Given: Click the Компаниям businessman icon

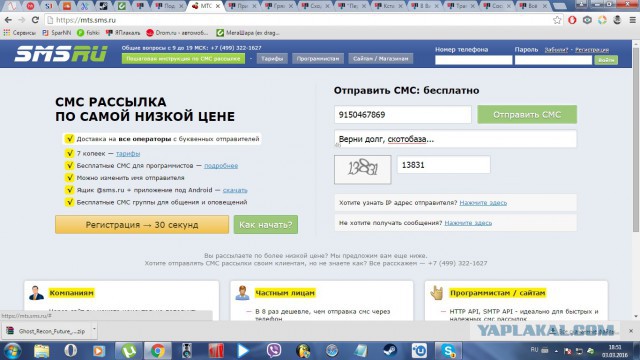Looking at the screenshot, I should tap(36, 293).
